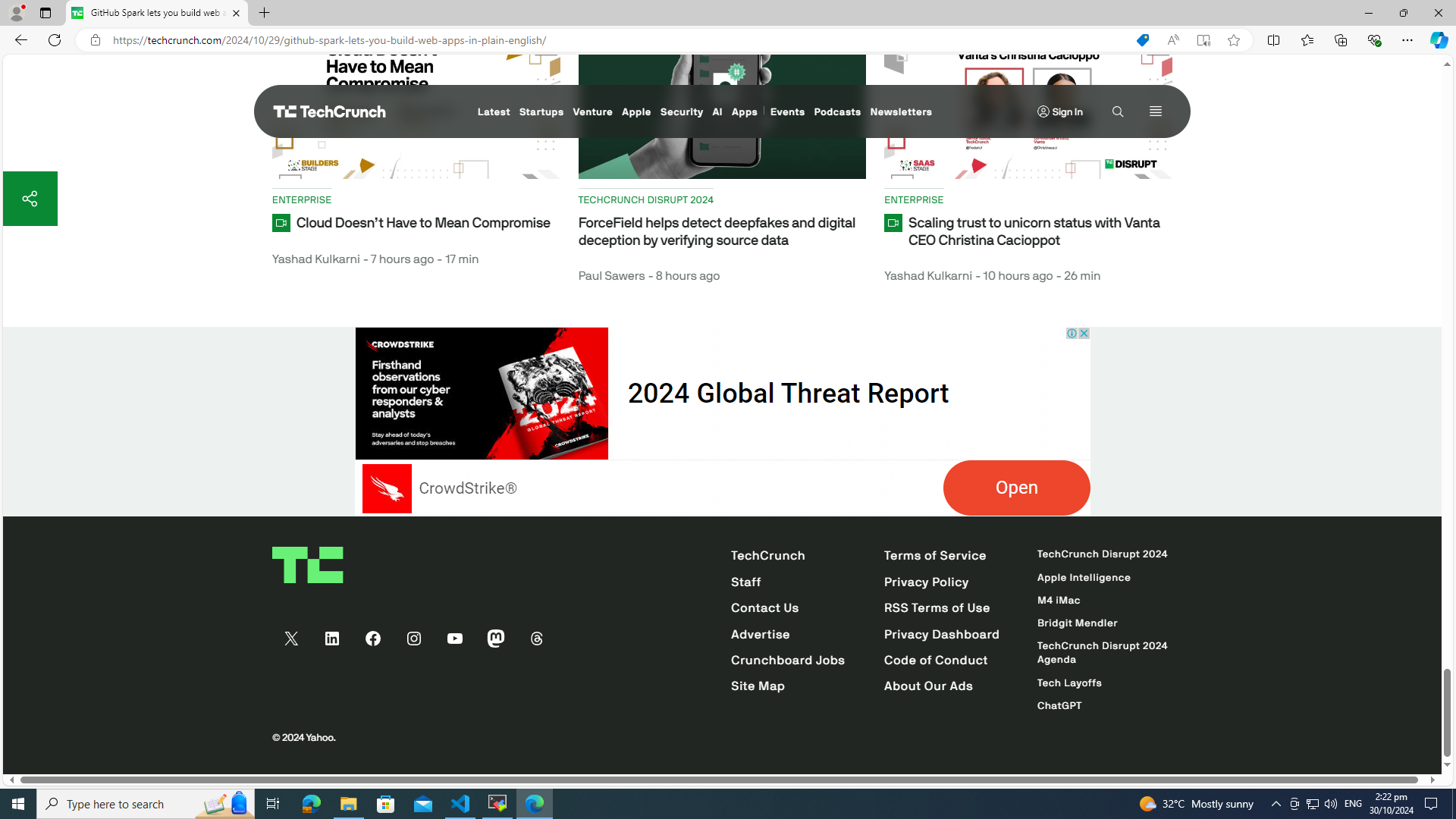
Task: Open Favorites panel in toolbar
Action: tap(1307, 40)
